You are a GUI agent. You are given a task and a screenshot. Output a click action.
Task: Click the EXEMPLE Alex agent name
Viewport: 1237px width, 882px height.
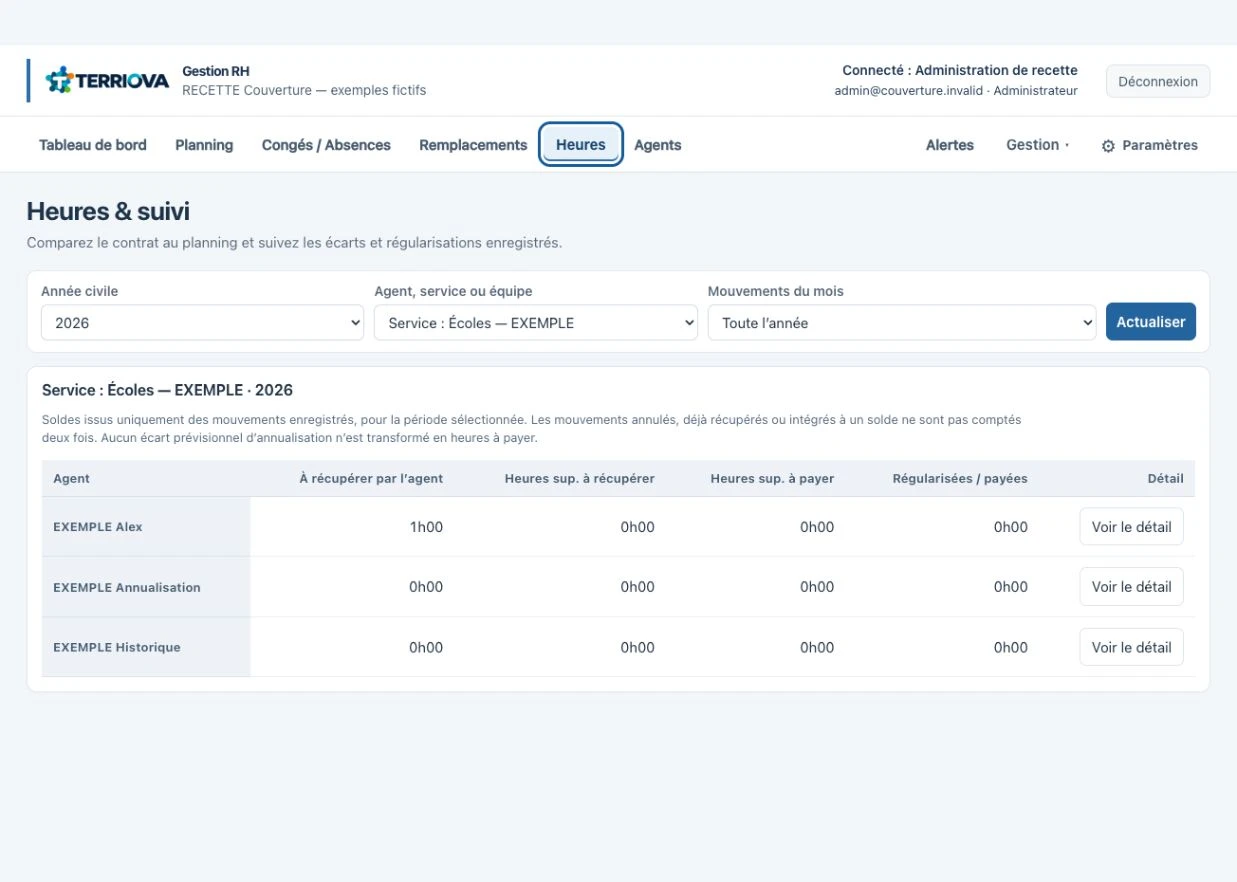click(x=98, y=527)
